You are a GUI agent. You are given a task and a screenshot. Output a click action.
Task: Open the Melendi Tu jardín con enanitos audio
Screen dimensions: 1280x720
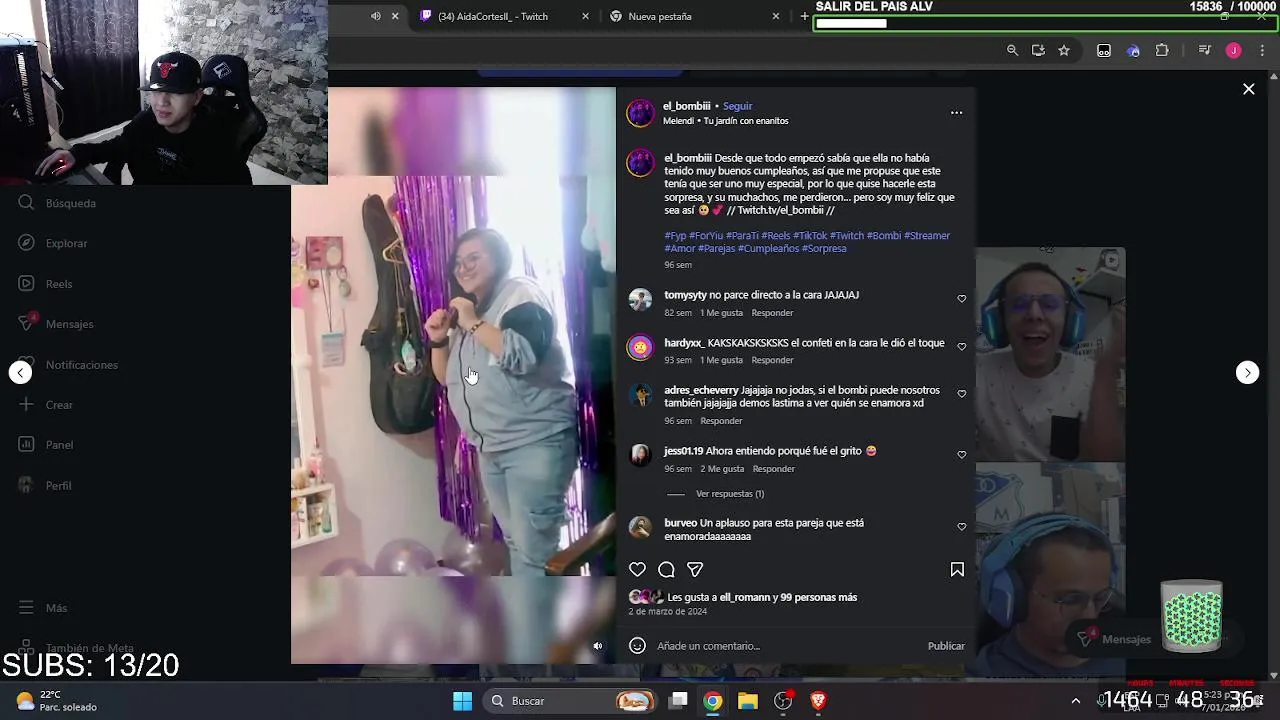[x=725, y=121]
